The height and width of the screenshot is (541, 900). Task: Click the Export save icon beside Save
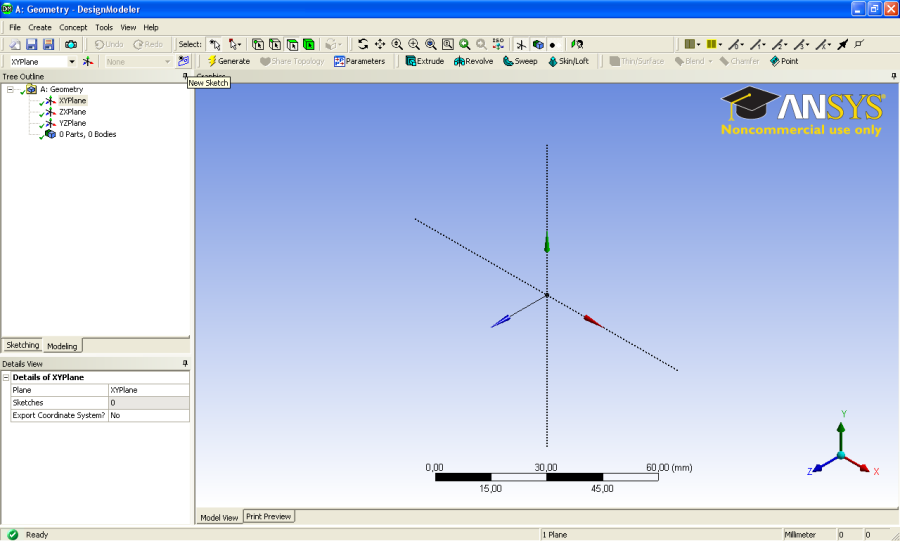click(x=48, y=44)
